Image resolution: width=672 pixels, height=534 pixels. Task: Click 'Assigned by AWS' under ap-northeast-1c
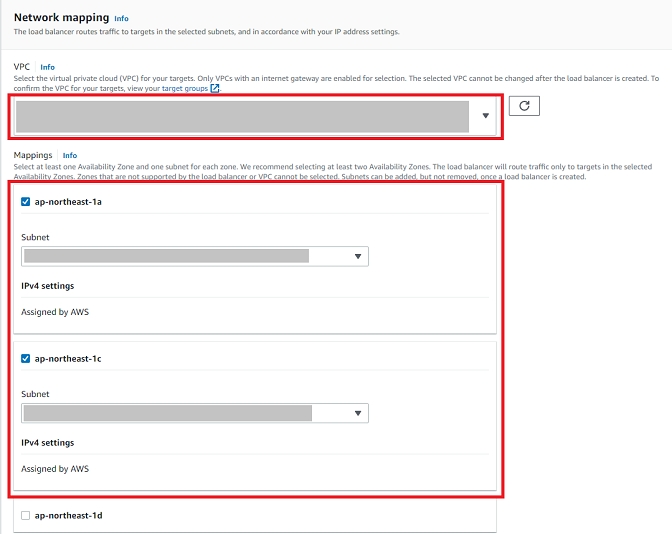tap(55, 469)
